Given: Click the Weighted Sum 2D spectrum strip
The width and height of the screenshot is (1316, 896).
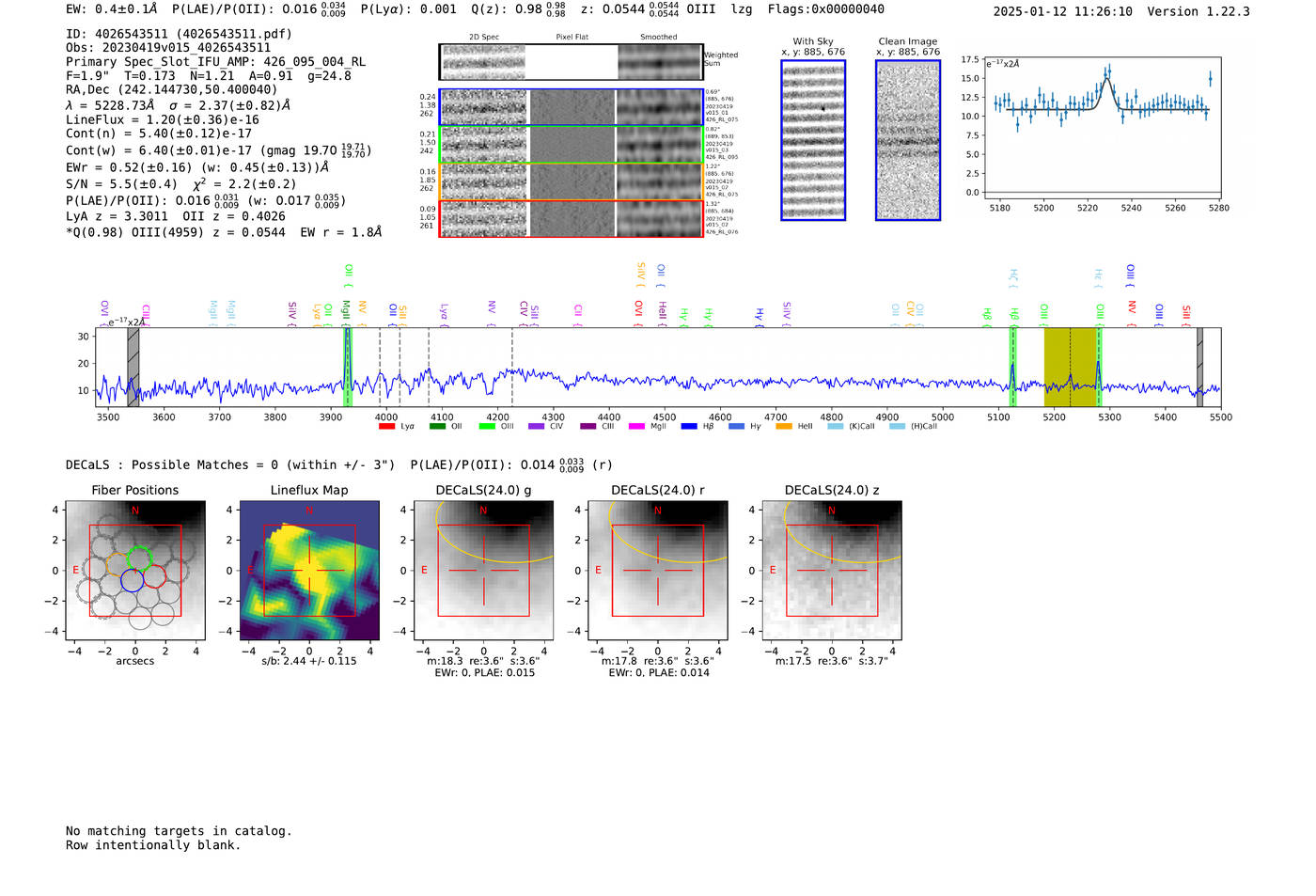Looking at the screenshot, I should [x=571, y=62].
